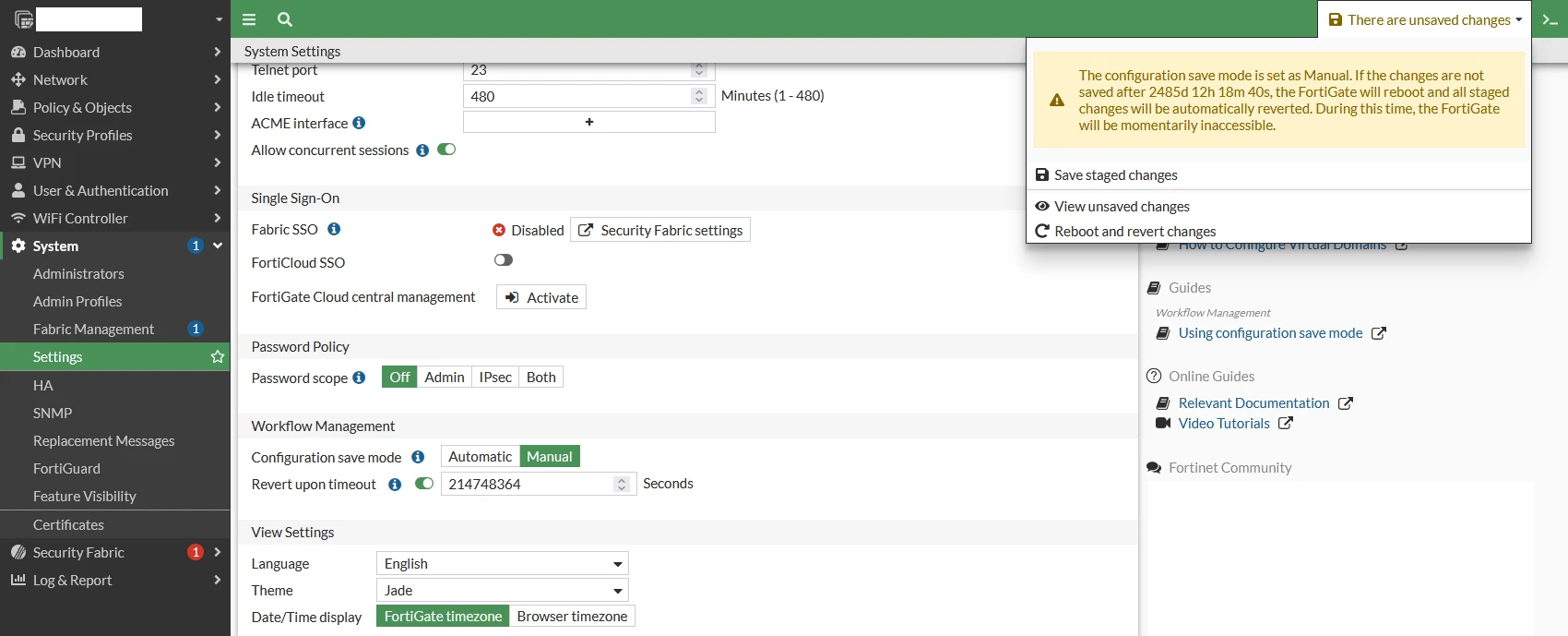Click the Log & Report chart icon
The height and width of the screenshot is (636, 1568).
coord(18,580)
